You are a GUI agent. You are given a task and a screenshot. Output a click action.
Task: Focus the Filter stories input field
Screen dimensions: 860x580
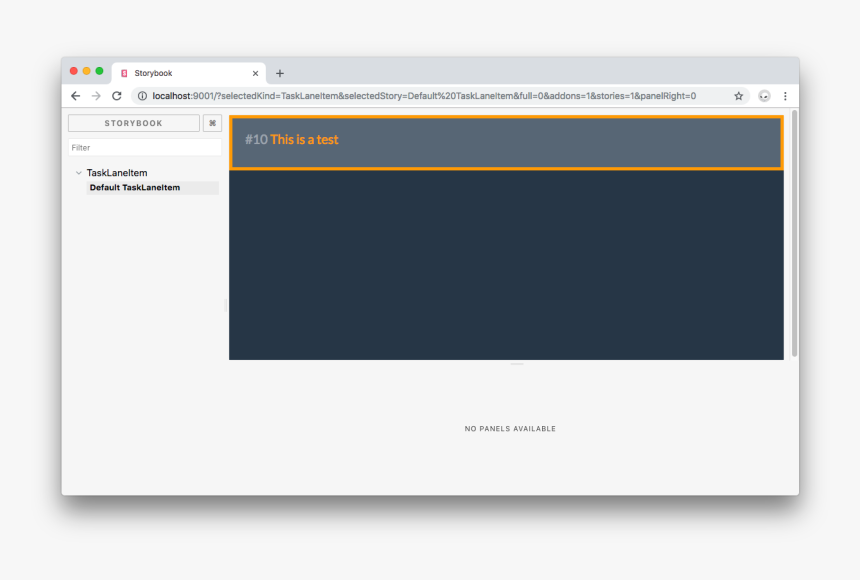[144, 147]
